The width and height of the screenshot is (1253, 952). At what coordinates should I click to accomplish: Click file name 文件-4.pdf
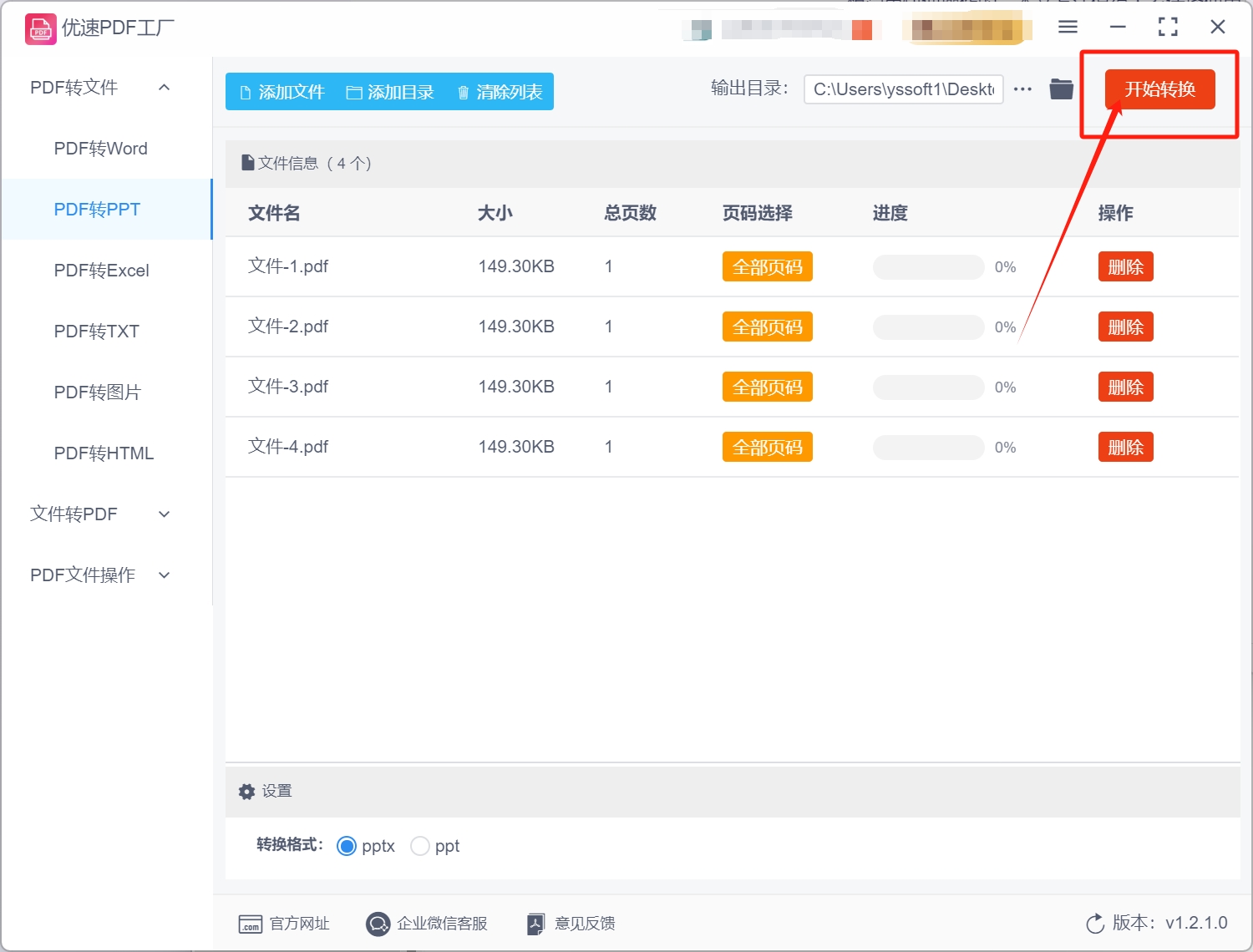coord(288,447)
